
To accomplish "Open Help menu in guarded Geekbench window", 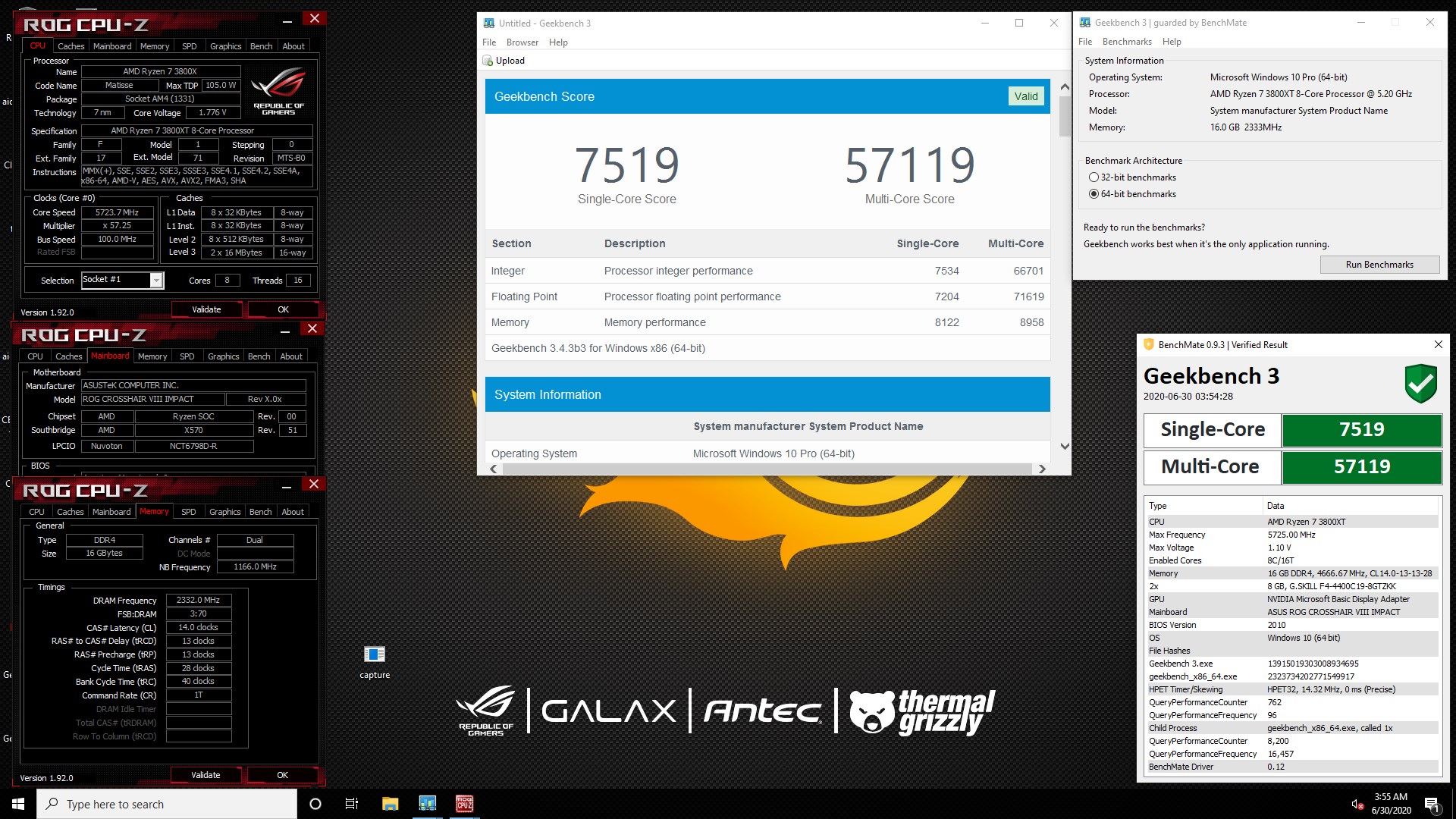I will tap(1172, 42).
